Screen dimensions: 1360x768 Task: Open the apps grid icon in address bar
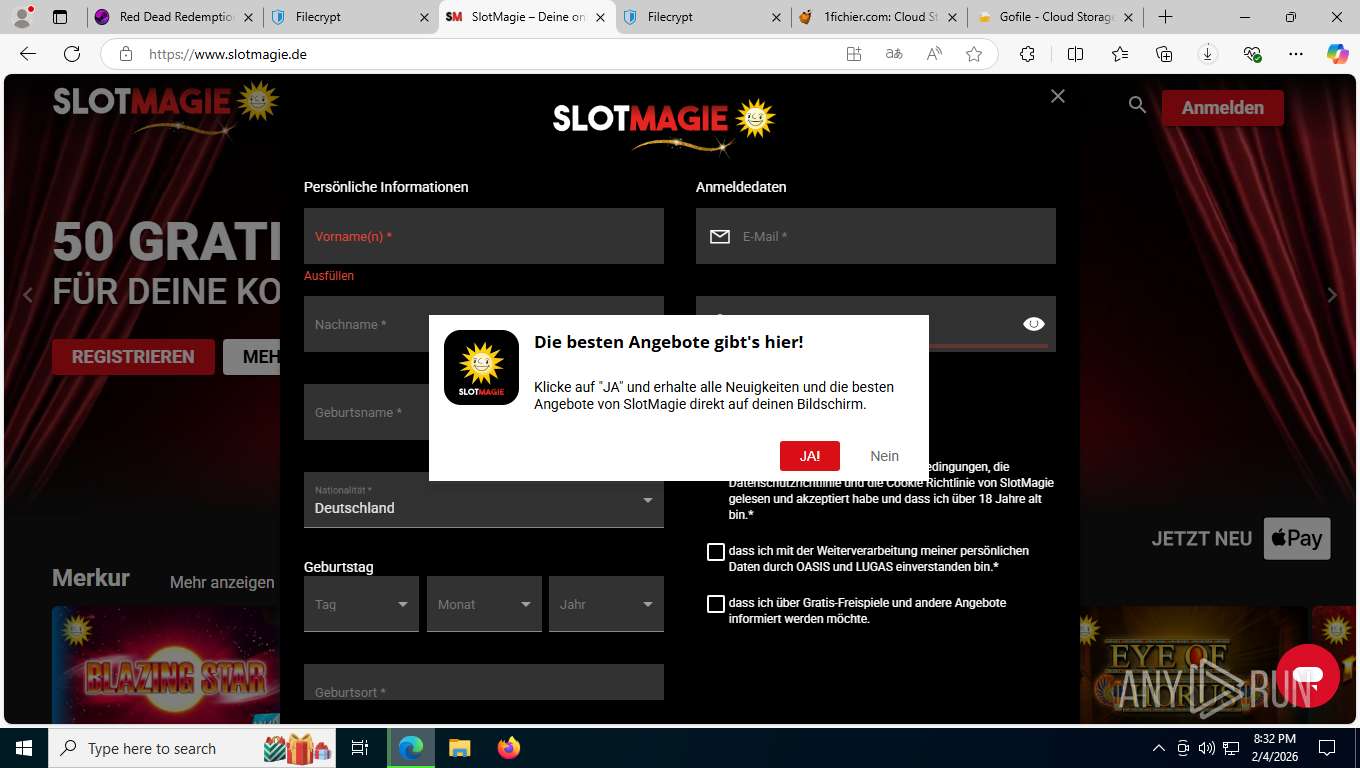tap(854, 54)
